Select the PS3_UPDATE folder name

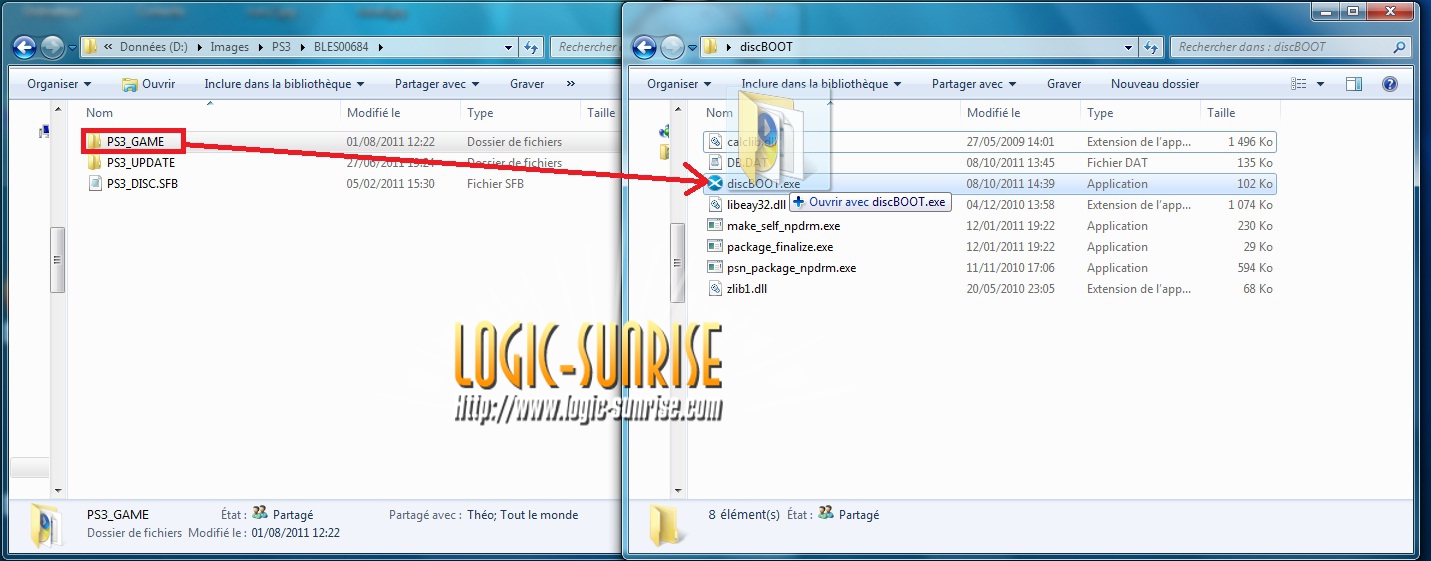click(x=141, y=163)
